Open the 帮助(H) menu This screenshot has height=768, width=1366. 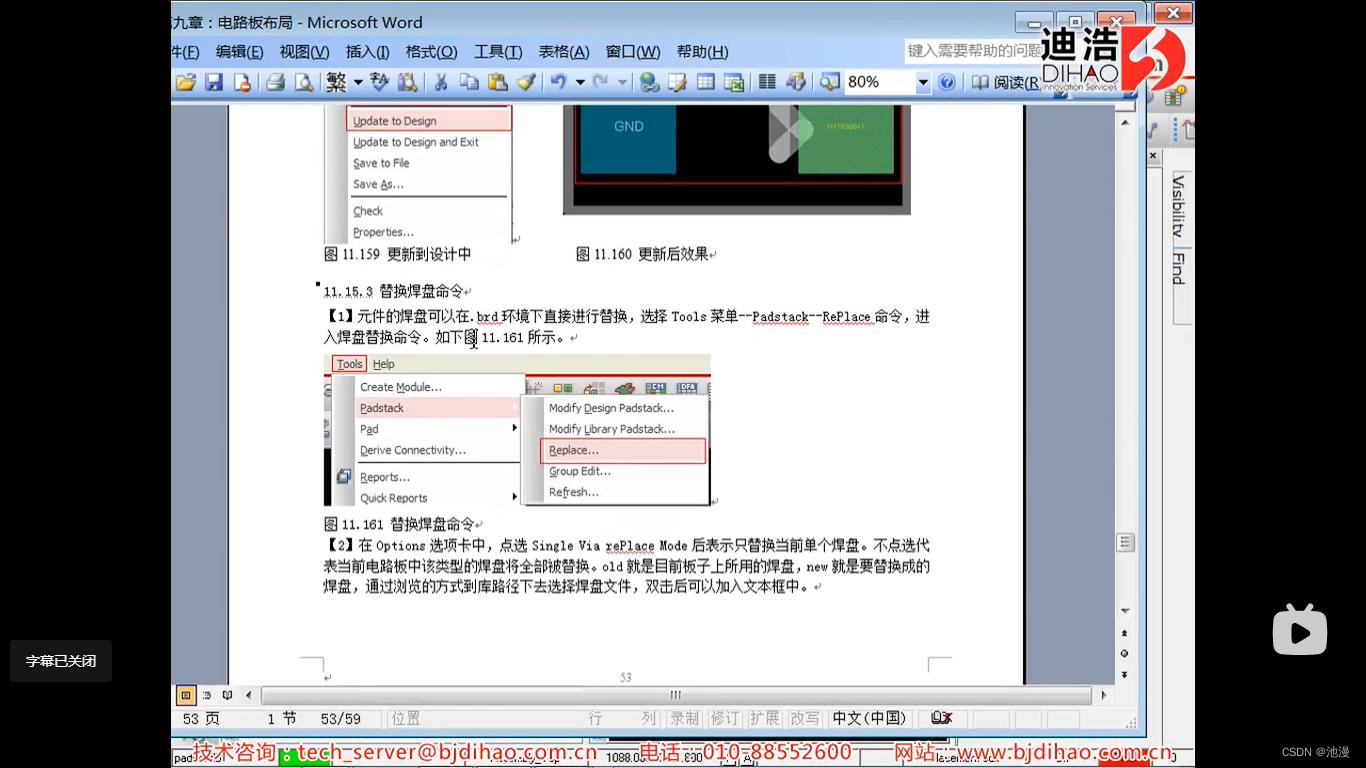702,52
